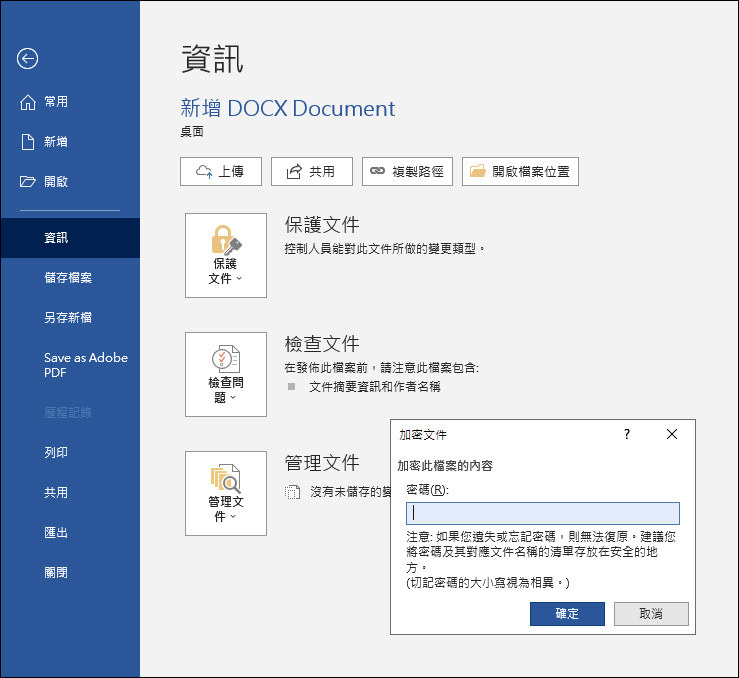
Task: Click the manage document magnifier icon
Action: pyautogui.click(x=226, y=479)
